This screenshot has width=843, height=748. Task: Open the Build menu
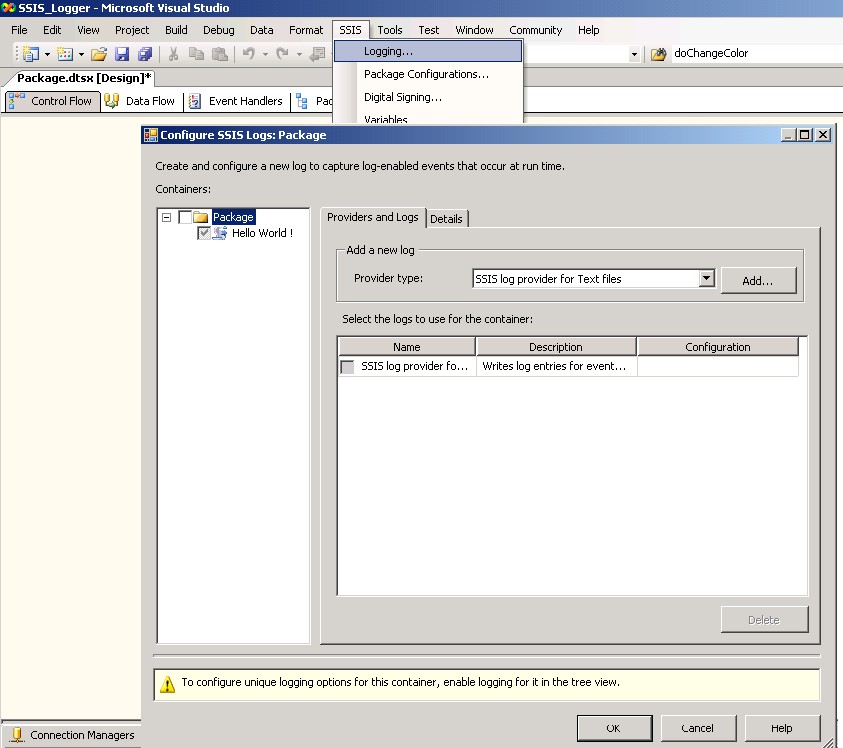176,30
